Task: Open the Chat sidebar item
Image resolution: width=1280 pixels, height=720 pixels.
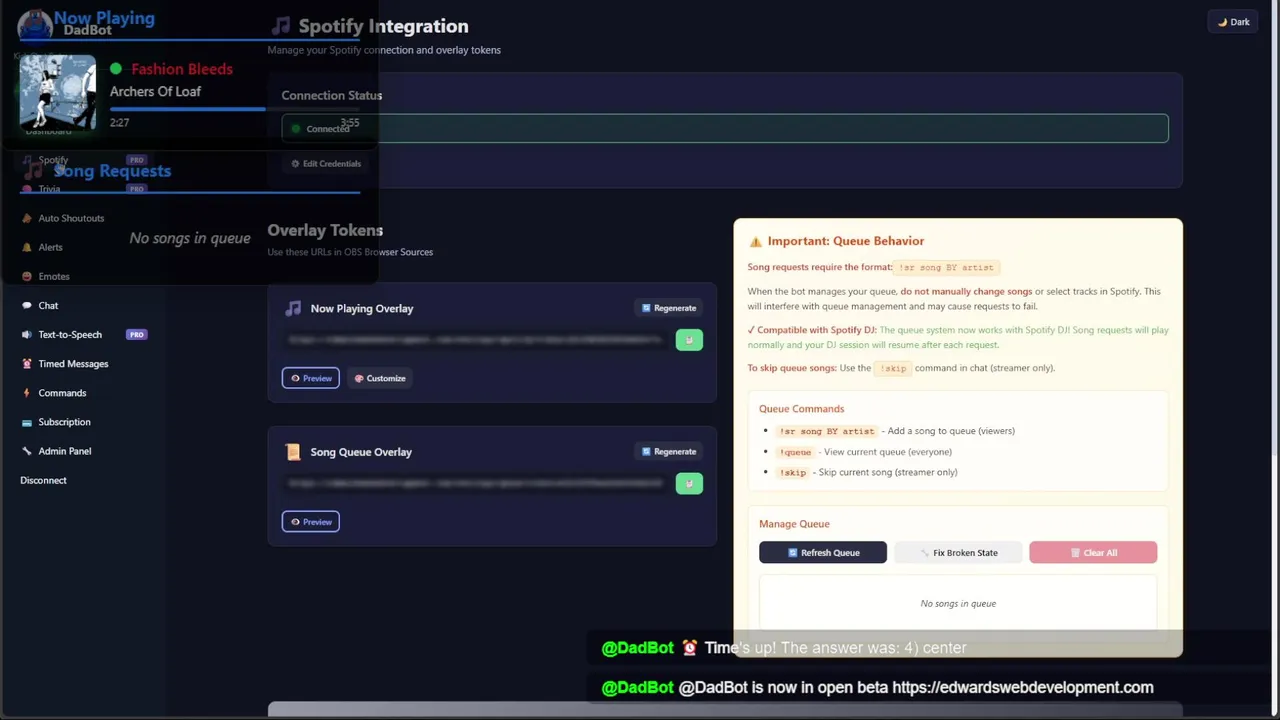Action: [48, 305]
